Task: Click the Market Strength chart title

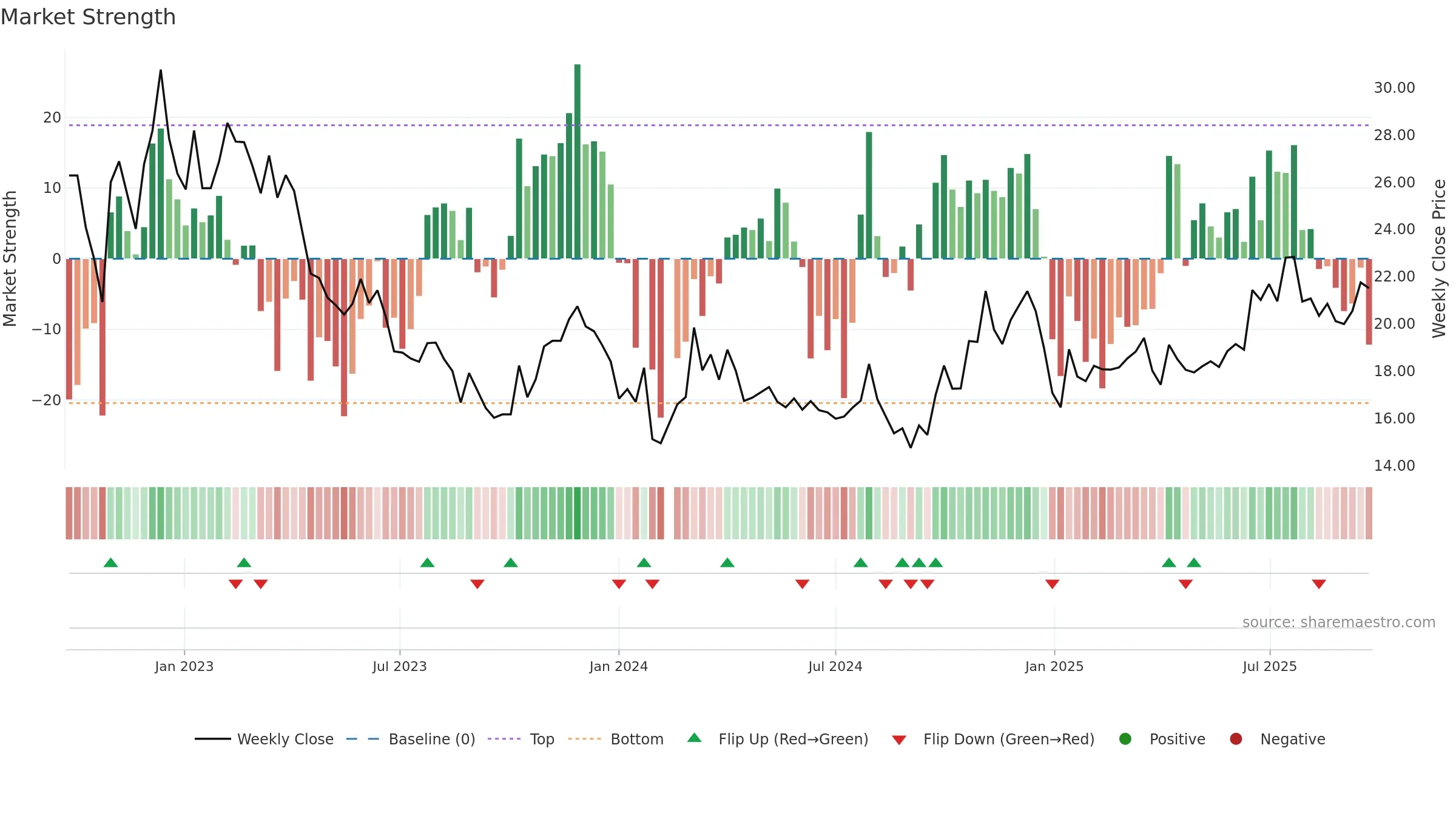Action: [x=88, y=17]
